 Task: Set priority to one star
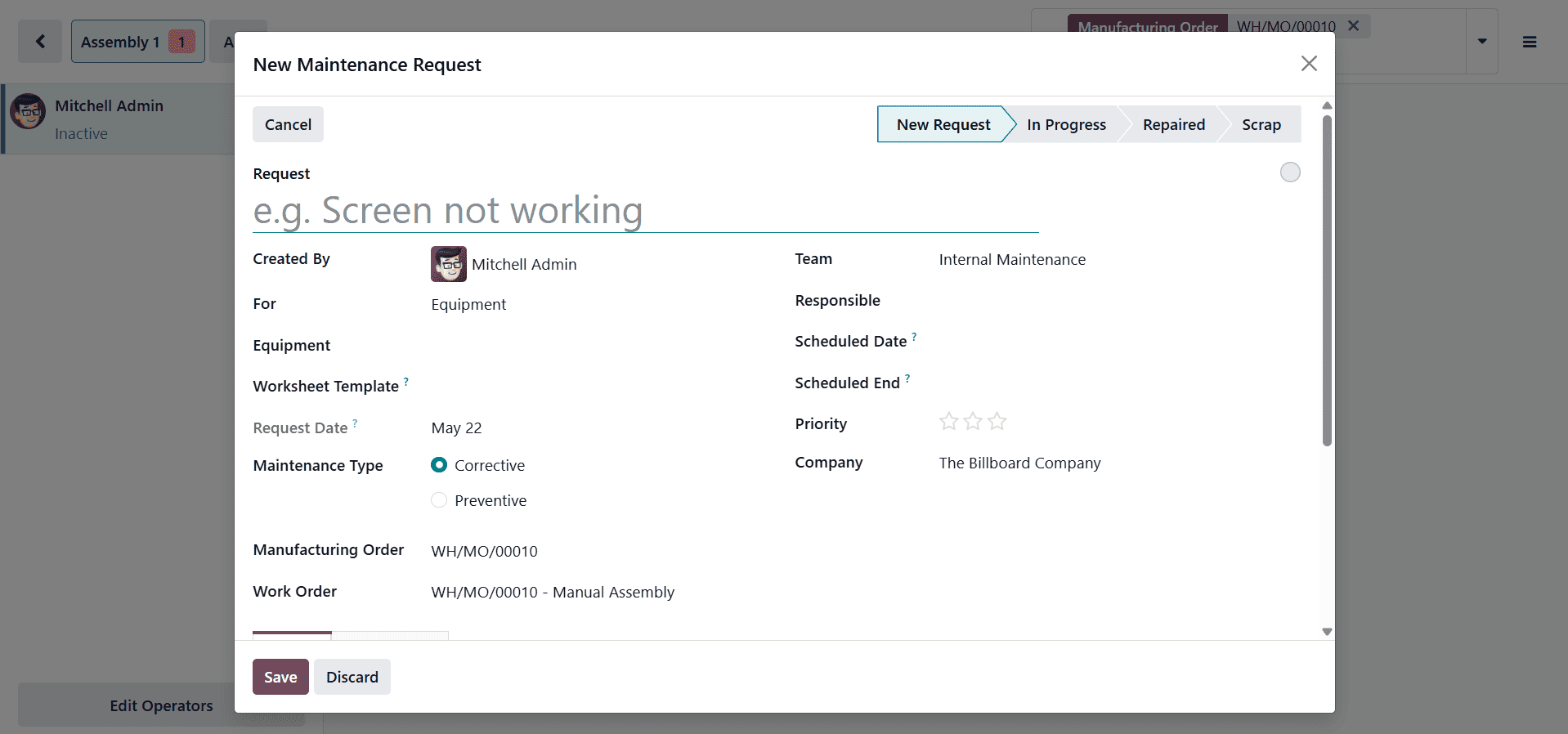click(948, 422)
